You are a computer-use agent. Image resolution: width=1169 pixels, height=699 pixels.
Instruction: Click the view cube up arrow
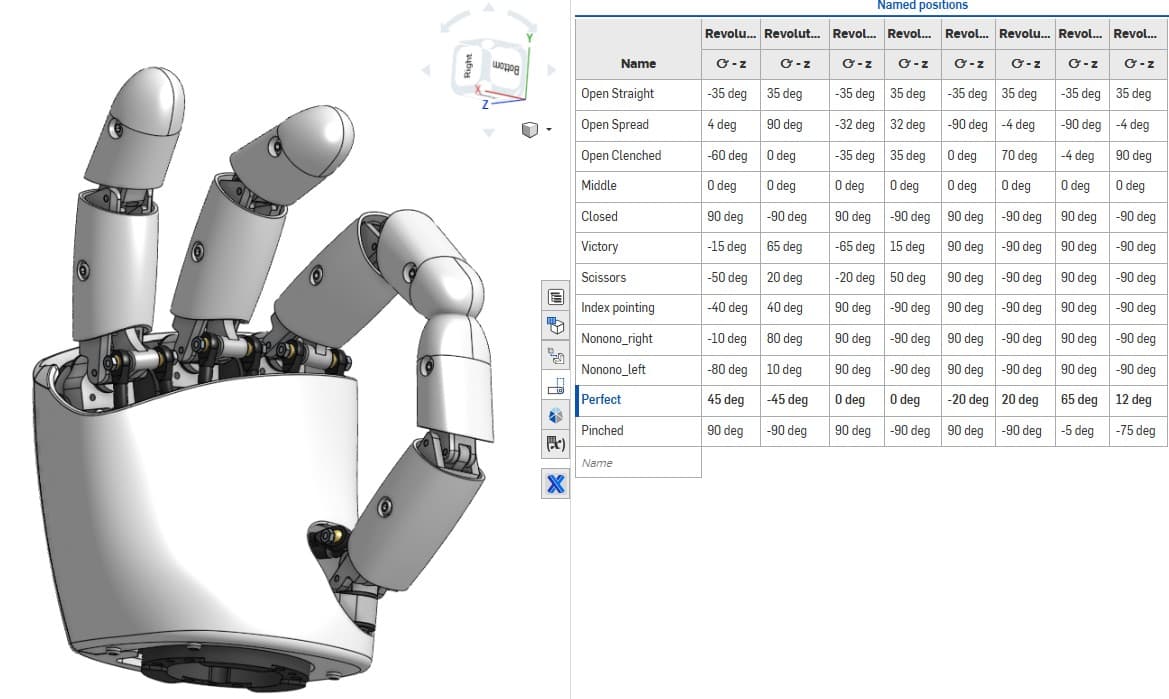(x=489, y=7)
